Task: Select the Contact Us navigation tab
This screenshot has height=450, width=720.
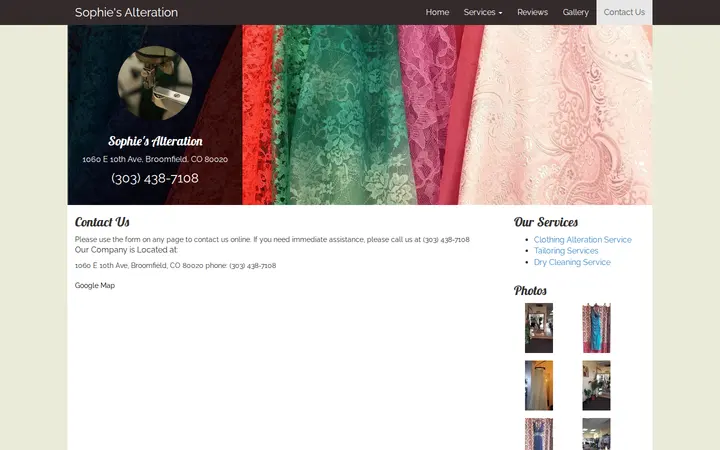Action: point(624,12)
